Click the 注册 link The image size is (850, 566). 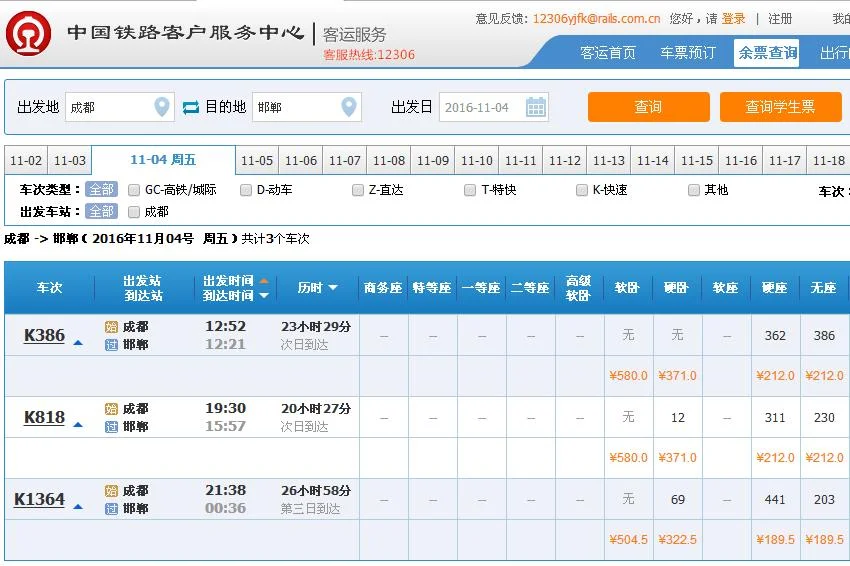(x=780, y=18)
